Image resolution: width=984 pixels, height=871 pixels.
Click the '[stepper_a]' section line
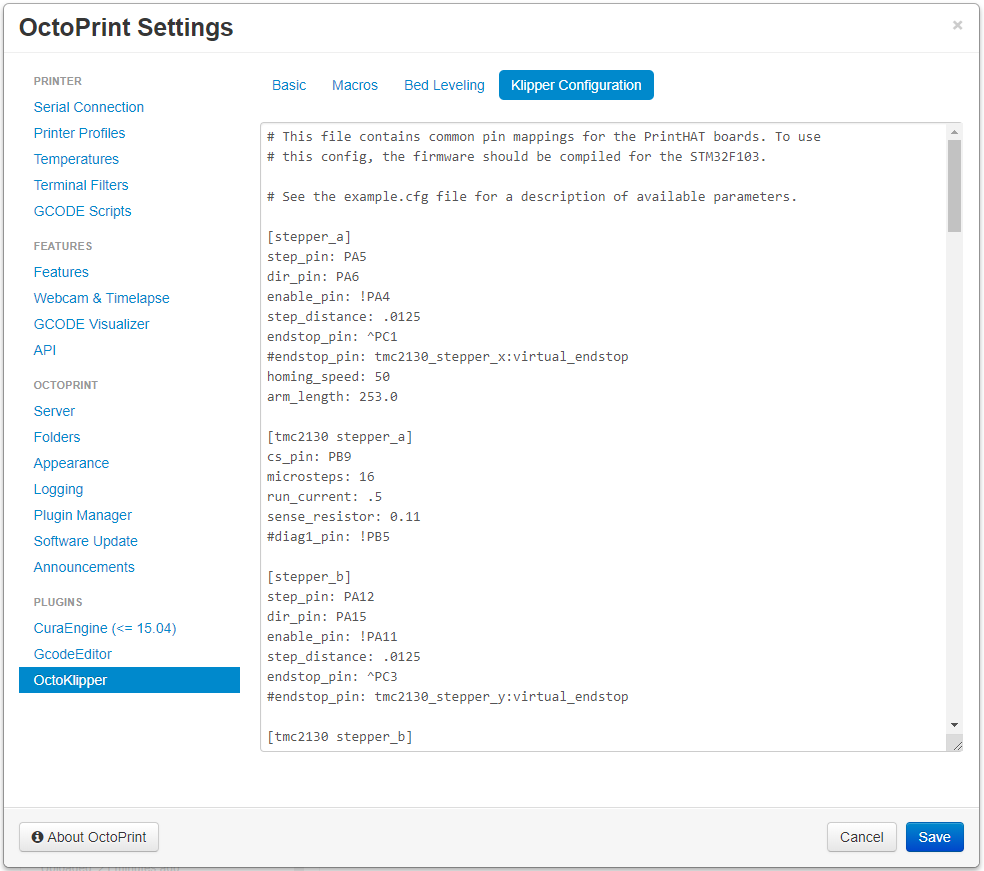point(309,237)
